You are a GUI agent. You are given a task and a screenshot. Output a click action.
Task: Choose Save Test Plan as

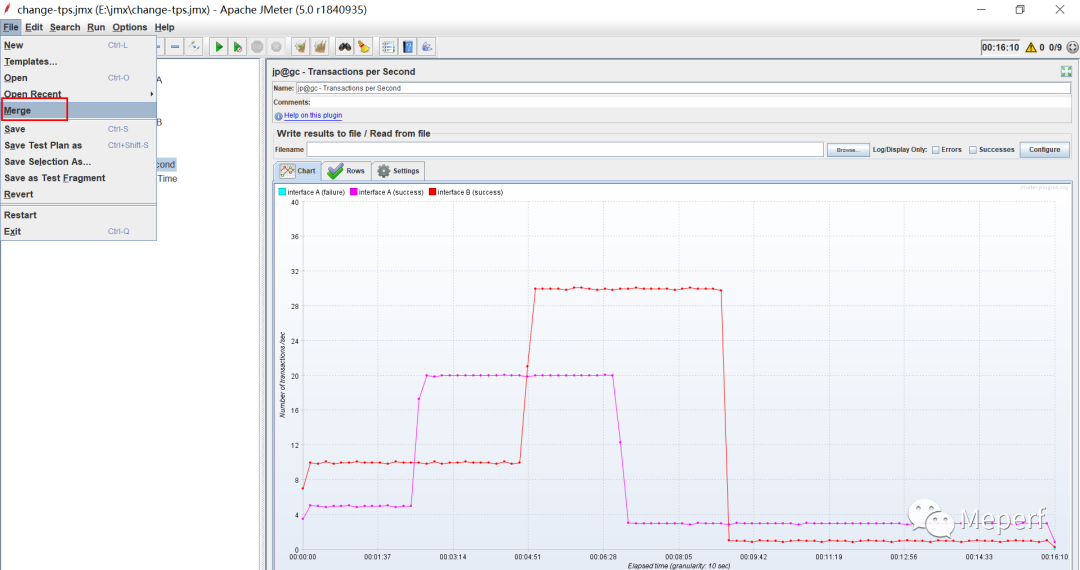[x=79, y=145]
